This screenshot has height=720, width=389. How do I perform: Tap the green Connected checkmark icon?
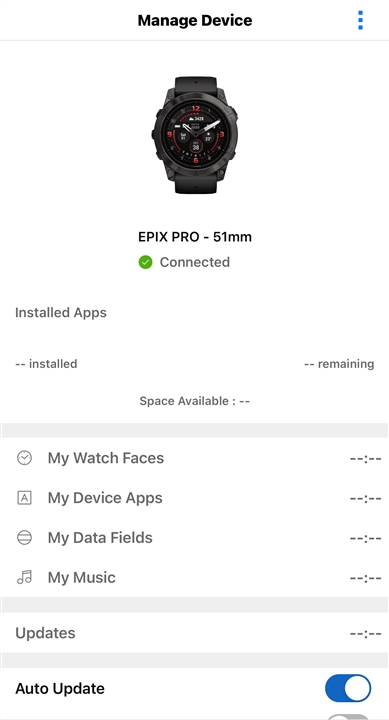(x=146, y=262)
